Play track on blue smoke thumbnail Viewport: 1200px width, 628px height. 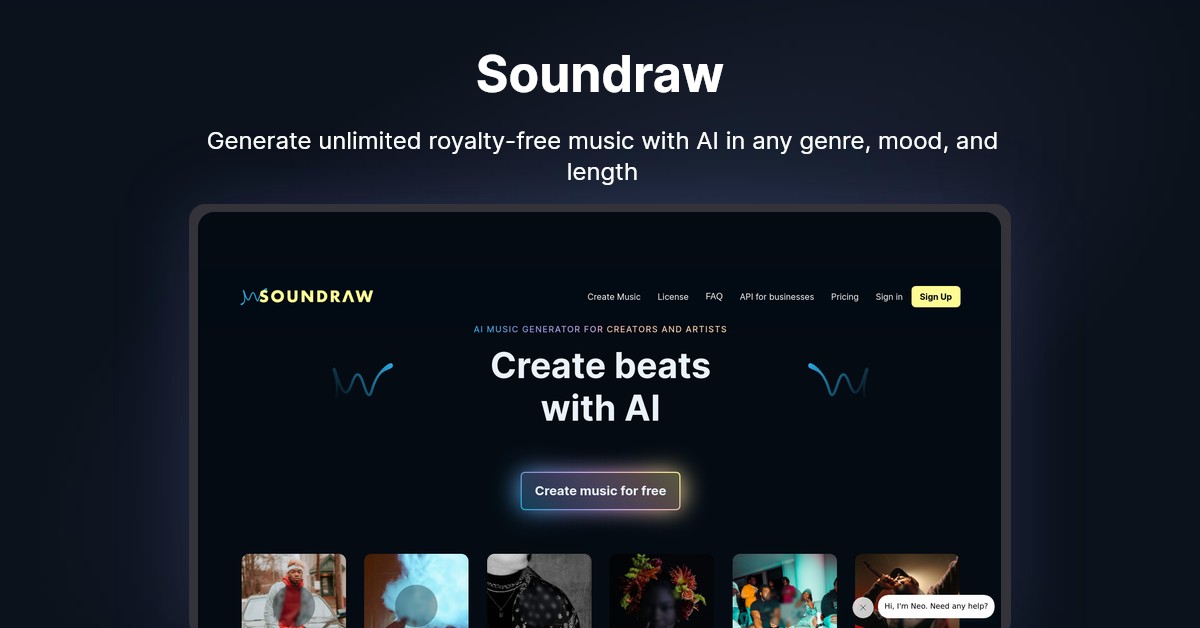coord(416,604)
